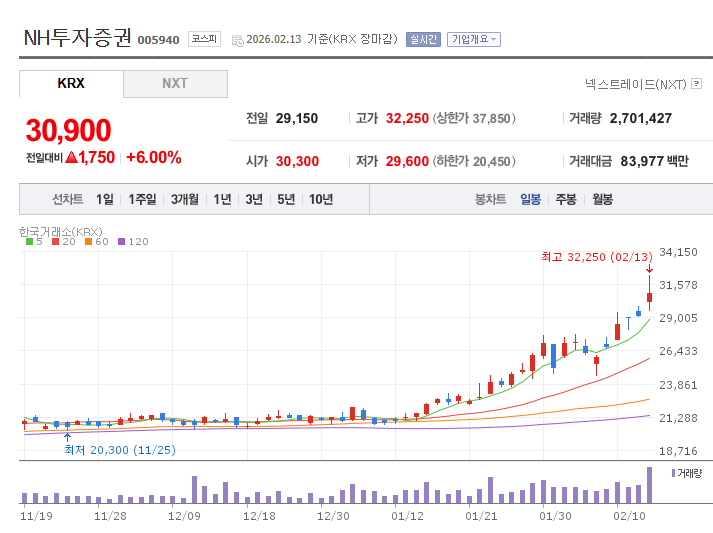The width and height of the screenshot is (713, 533).
Task: Click the current price 30,900
Action: [x=68, y=131]
